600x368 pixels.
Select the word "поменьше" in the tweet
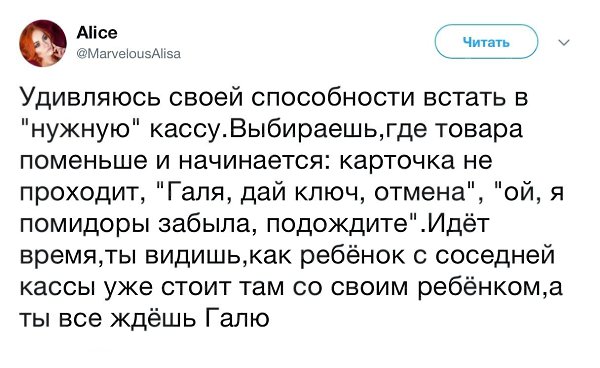tap(83, 161)
